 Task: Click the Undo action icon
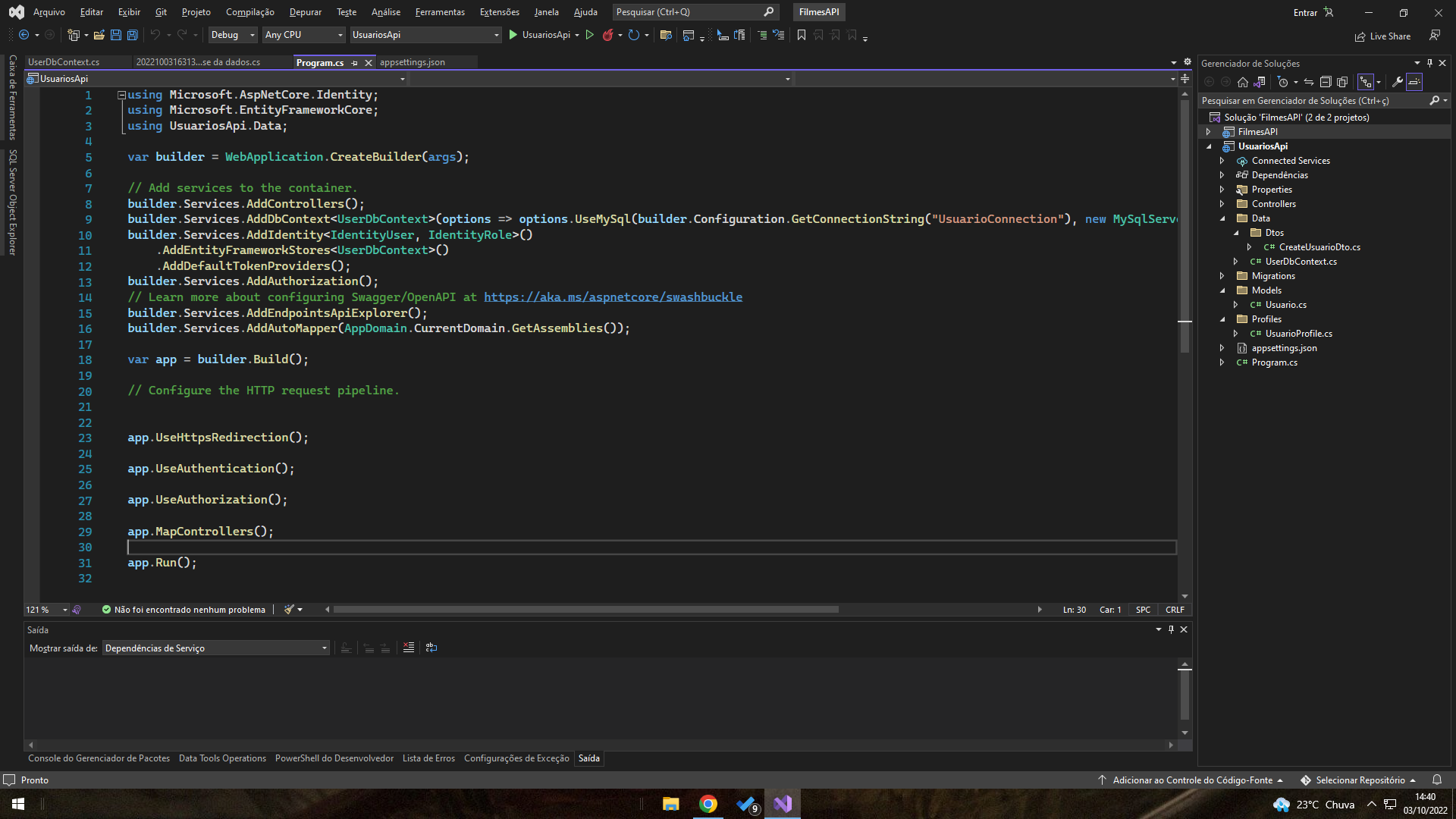(154, 35)
